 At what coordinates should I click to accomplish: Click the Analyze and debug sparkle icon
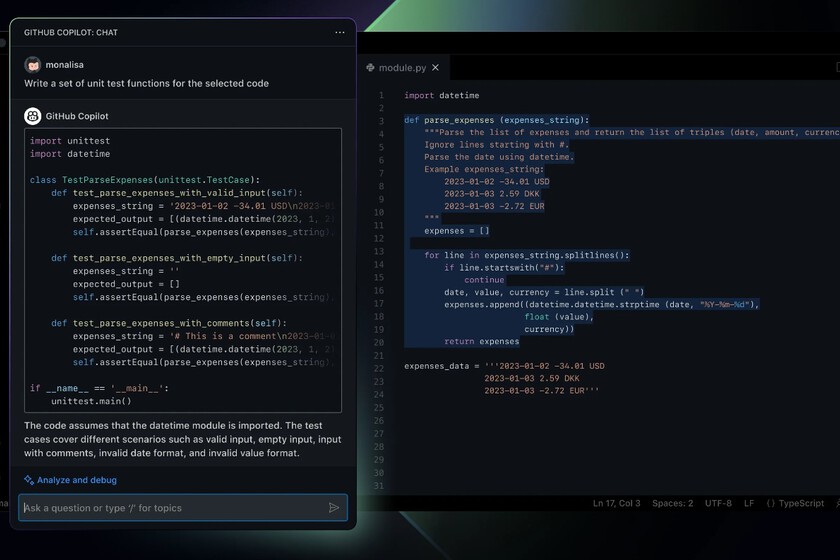[x=29, y=480]
